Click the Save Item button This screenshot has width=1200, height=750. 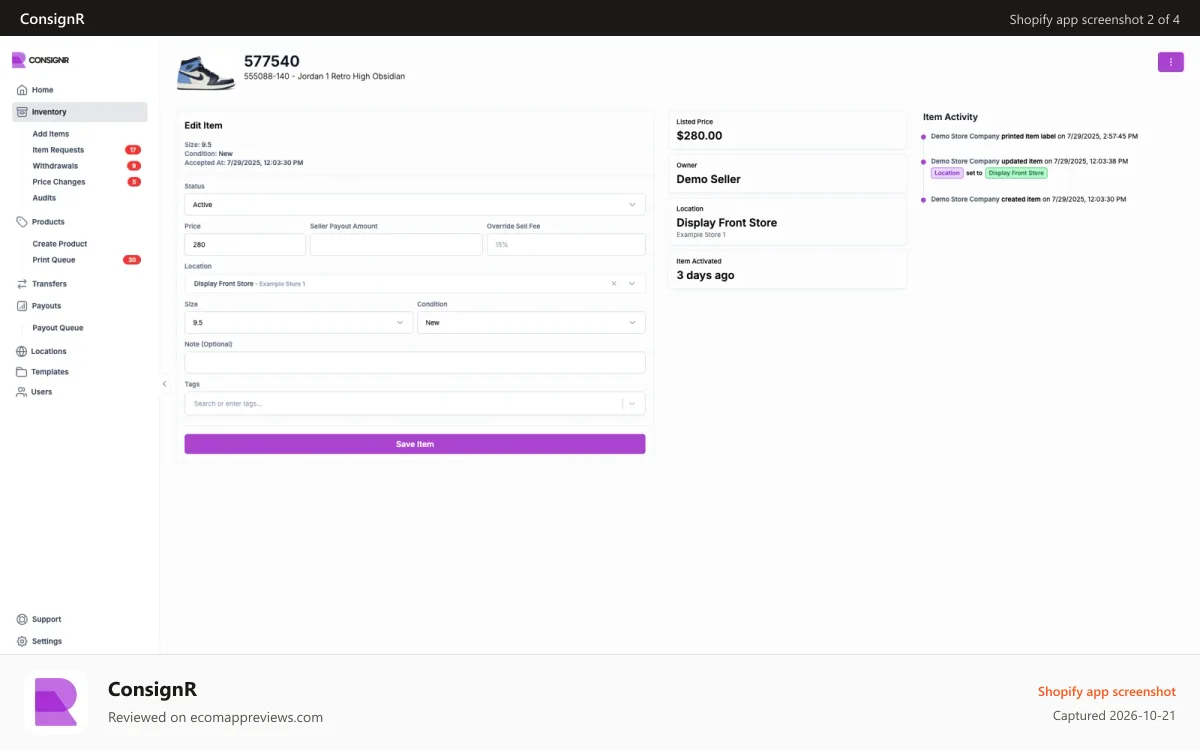coord(415,444)
